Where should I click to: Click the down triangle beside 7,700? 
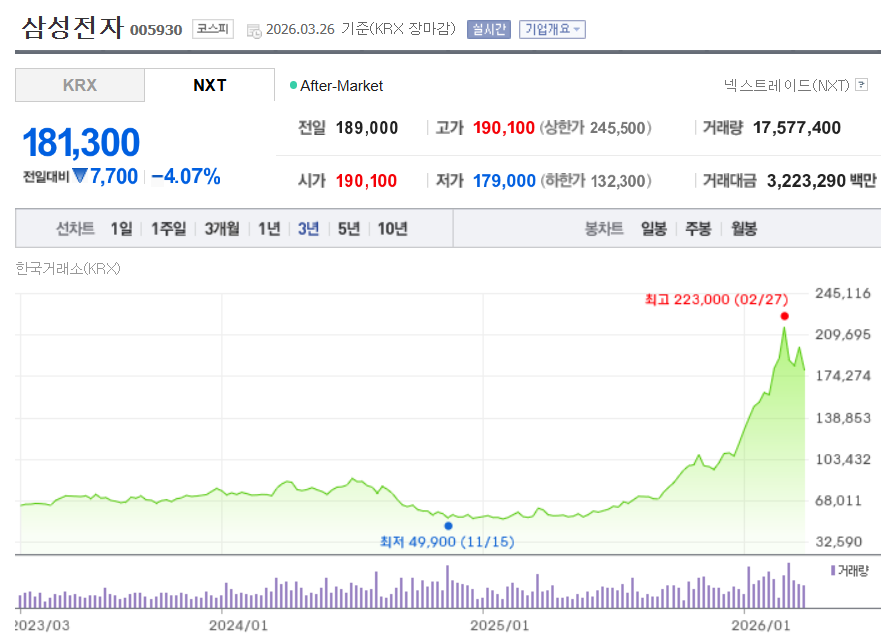coord(80,176)
